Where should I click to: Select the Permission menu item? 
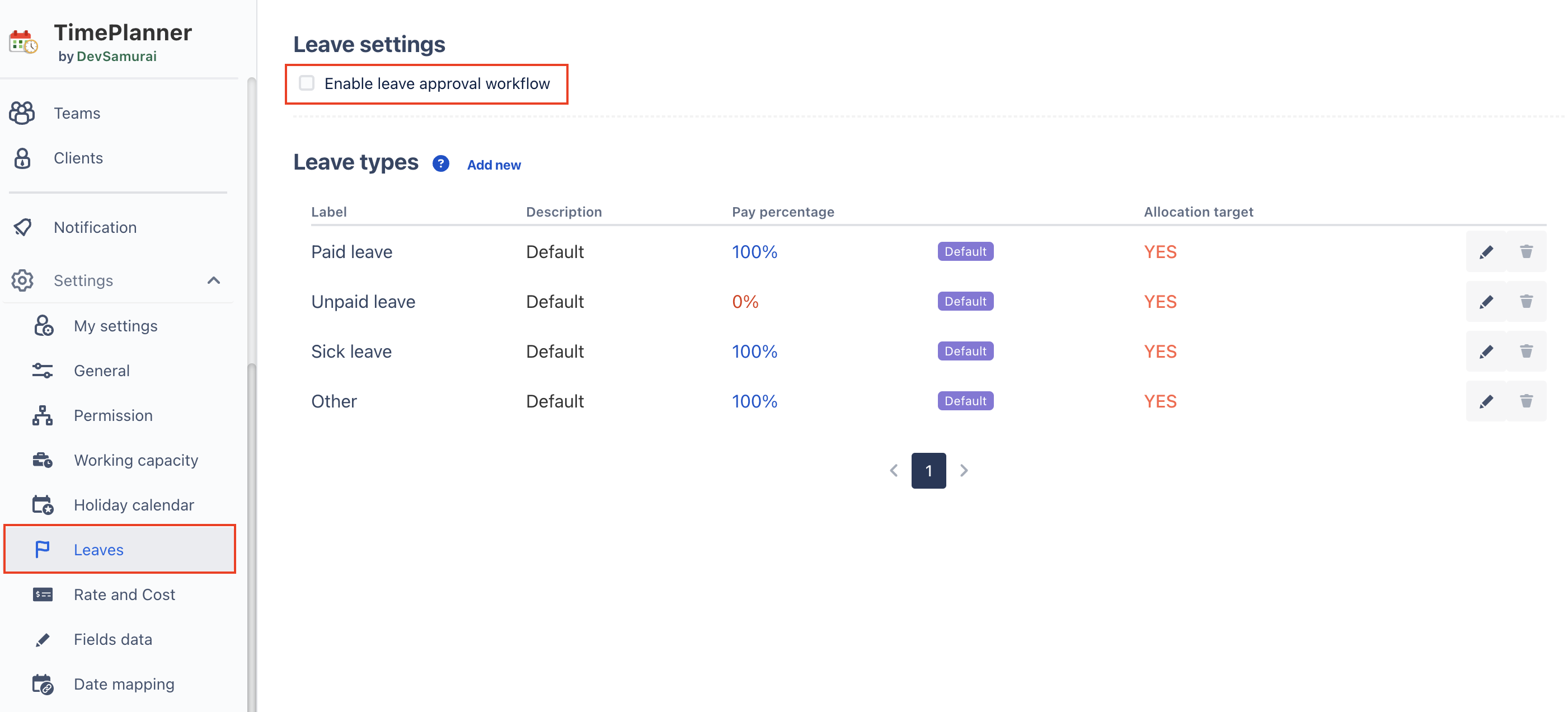[112, 415]
